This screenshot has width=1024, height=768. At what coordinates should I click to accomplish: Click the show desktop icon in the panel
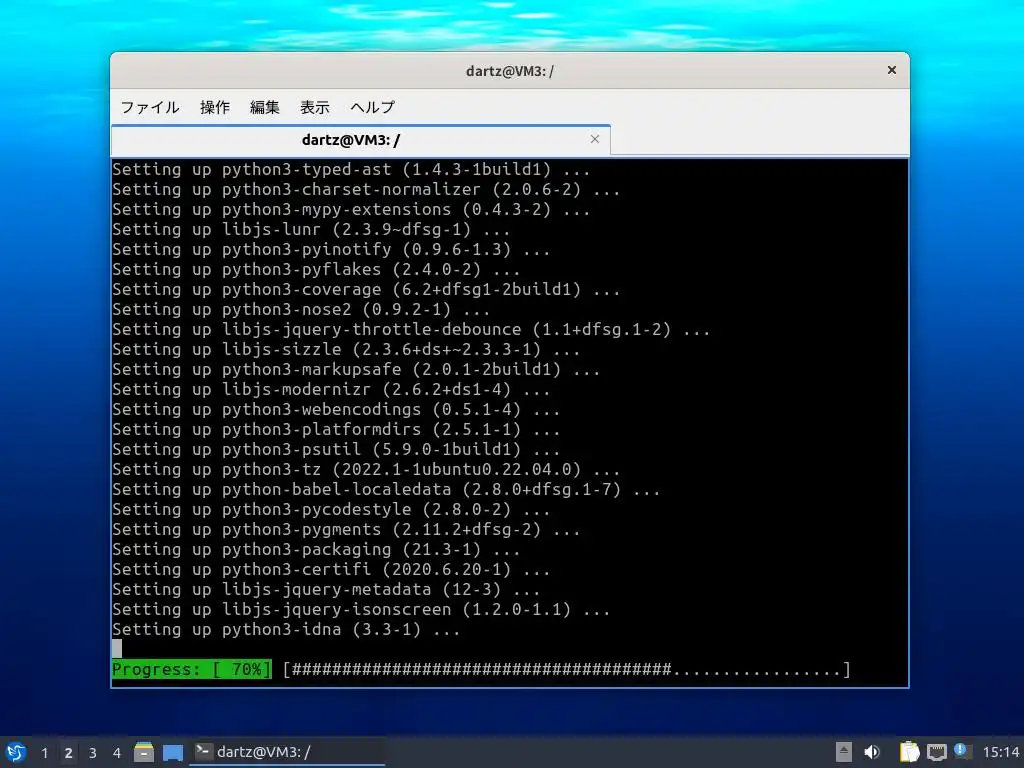point(172,752)
